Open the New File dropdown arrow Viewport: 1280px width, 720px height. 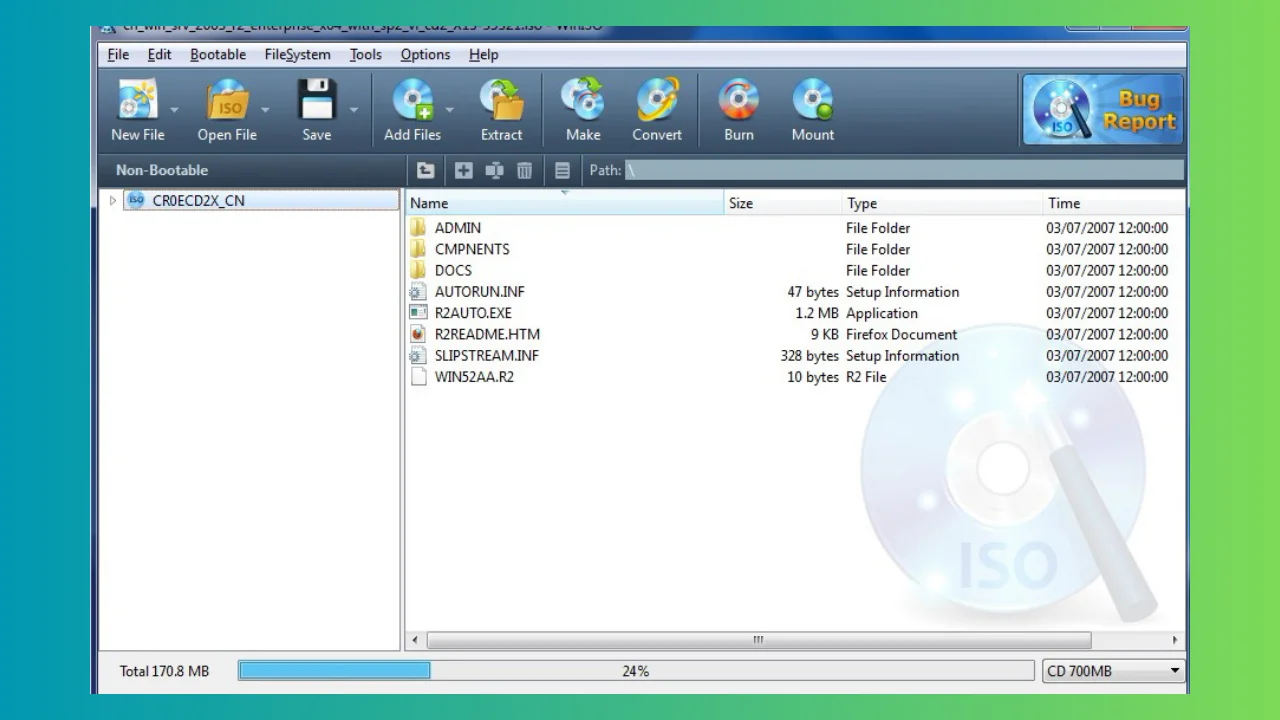pos(174,109)
